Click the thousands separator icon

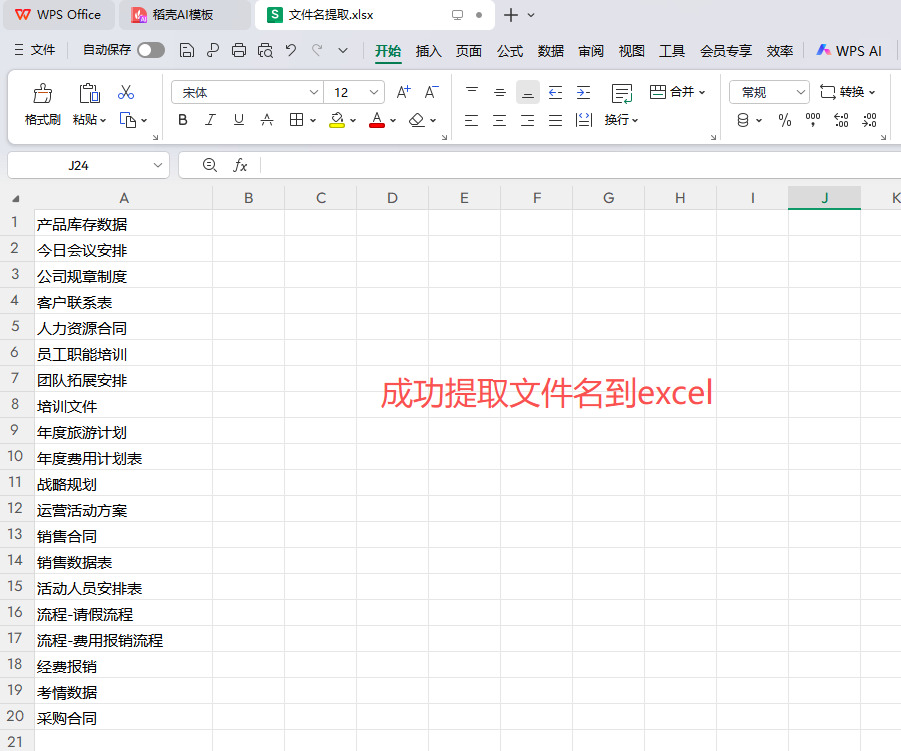(813, 120)
